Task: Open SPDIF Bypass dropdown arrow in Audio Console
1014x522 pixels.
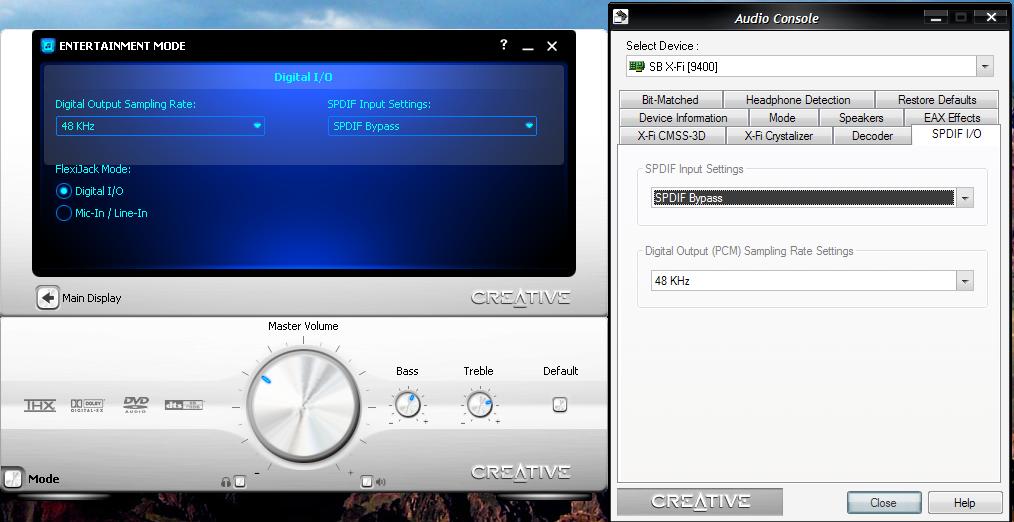Action: [x=965, y=198]
